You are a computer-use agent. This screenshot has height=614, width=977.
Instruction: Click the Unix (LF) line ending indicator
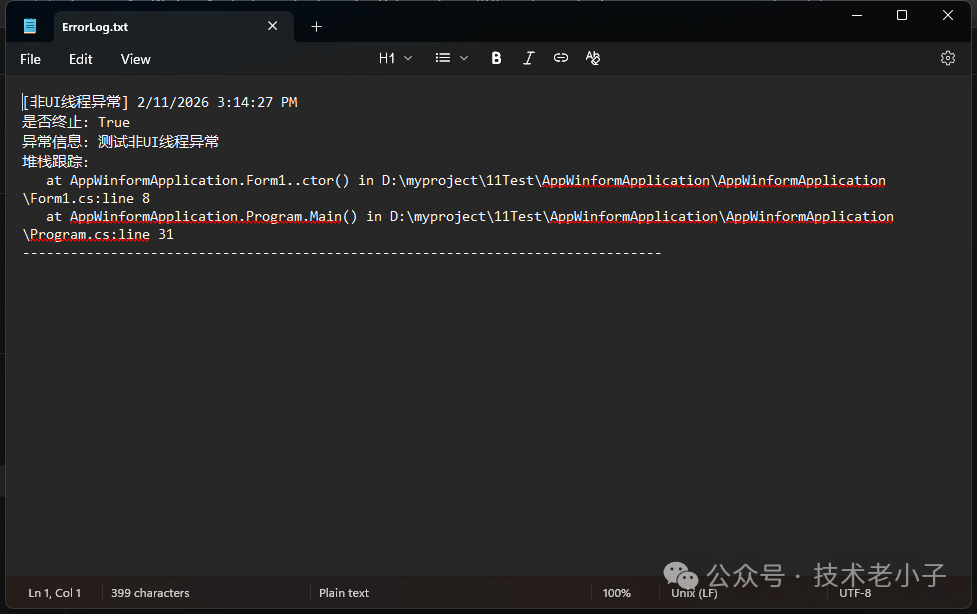pos(694,593)
